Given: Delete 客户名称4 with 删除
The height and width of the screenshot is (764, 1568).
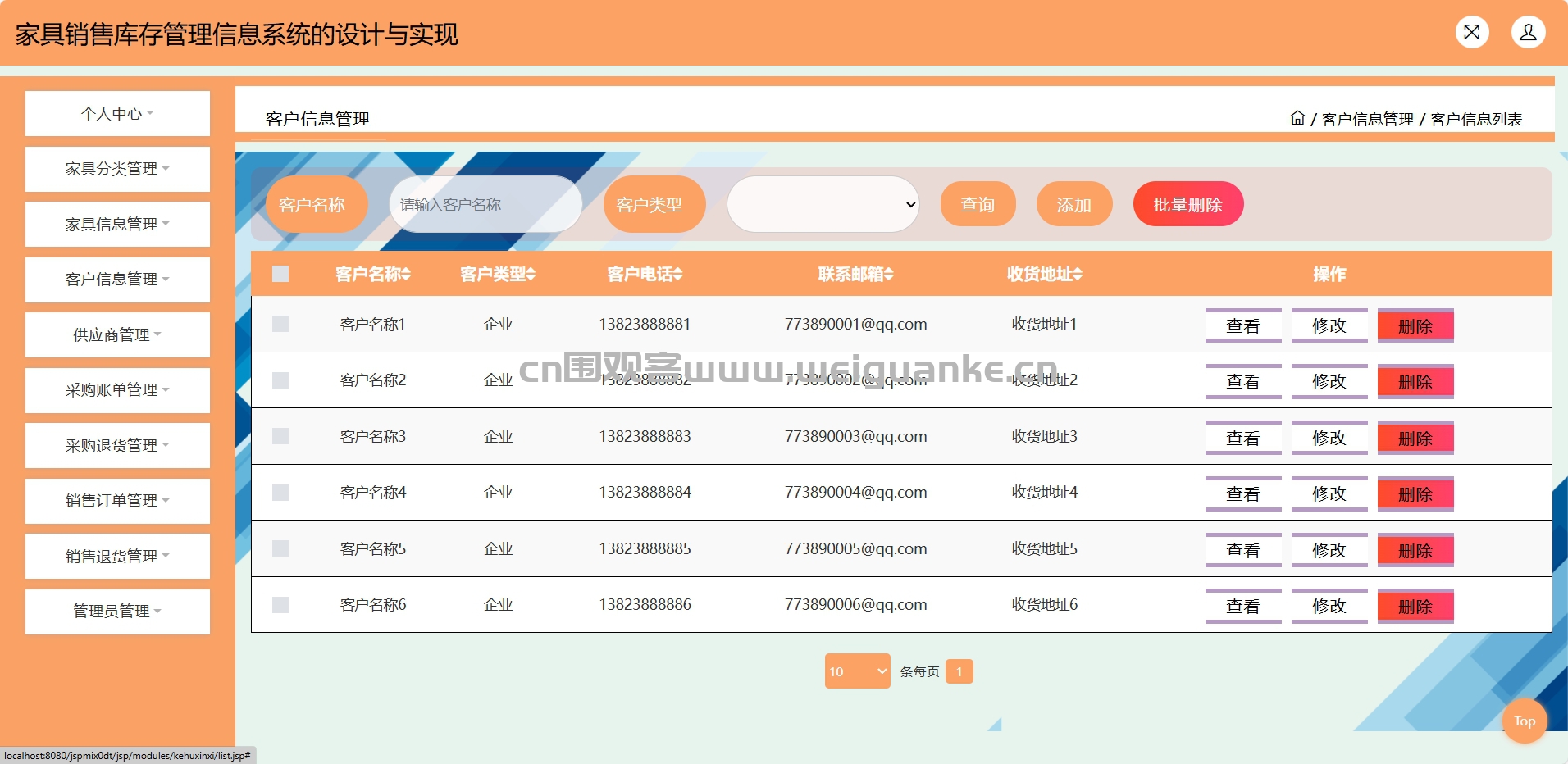Looking at the screenshot, I should pos(1415,493).
